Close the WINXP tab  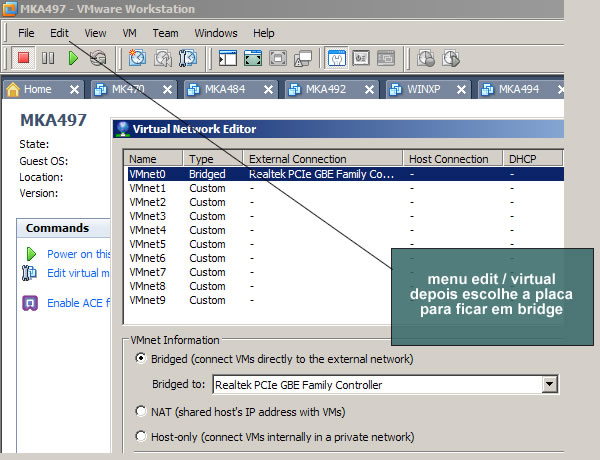point(461,90)
